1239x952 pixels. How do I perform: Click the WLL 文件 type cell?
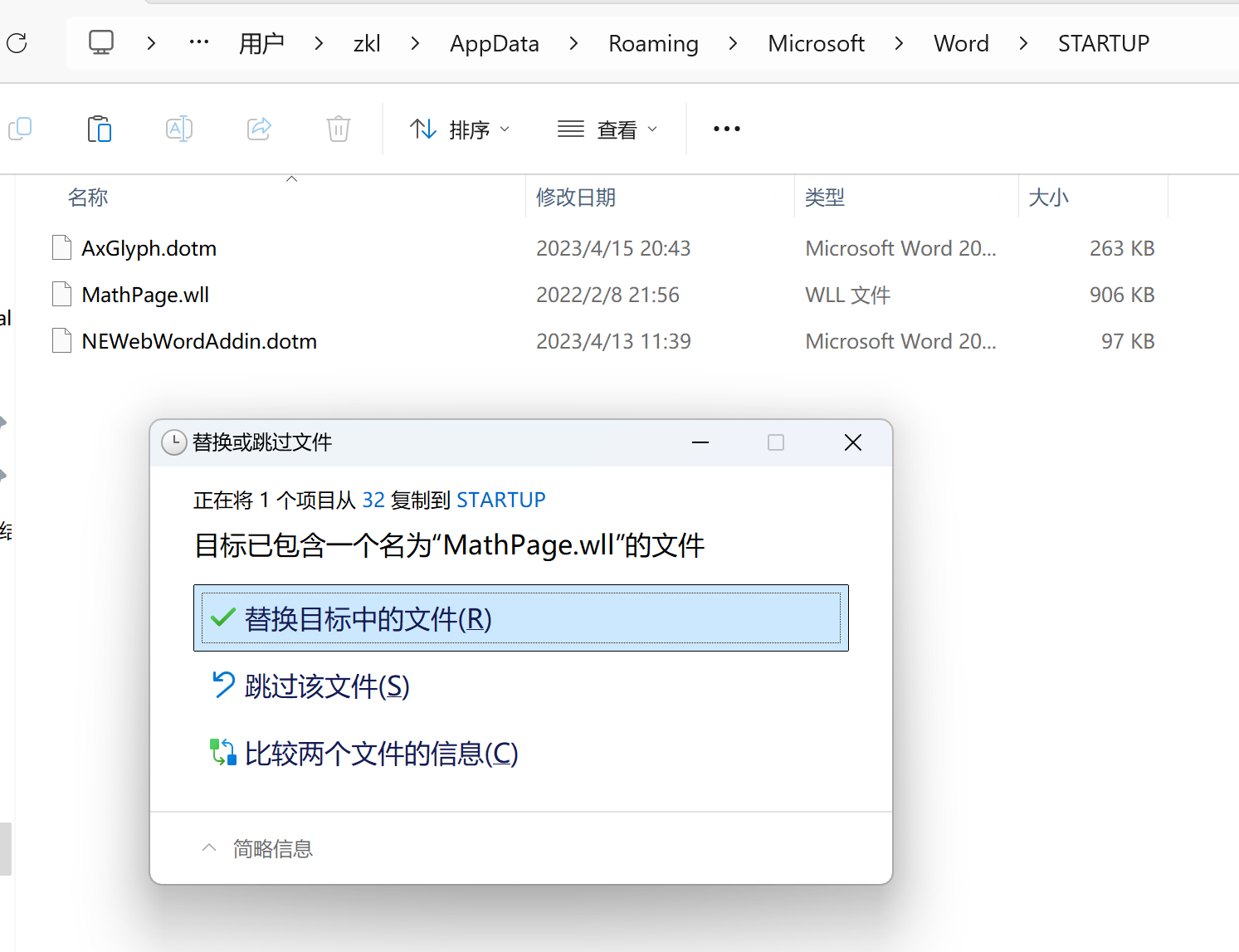click(x=847, y=295)
